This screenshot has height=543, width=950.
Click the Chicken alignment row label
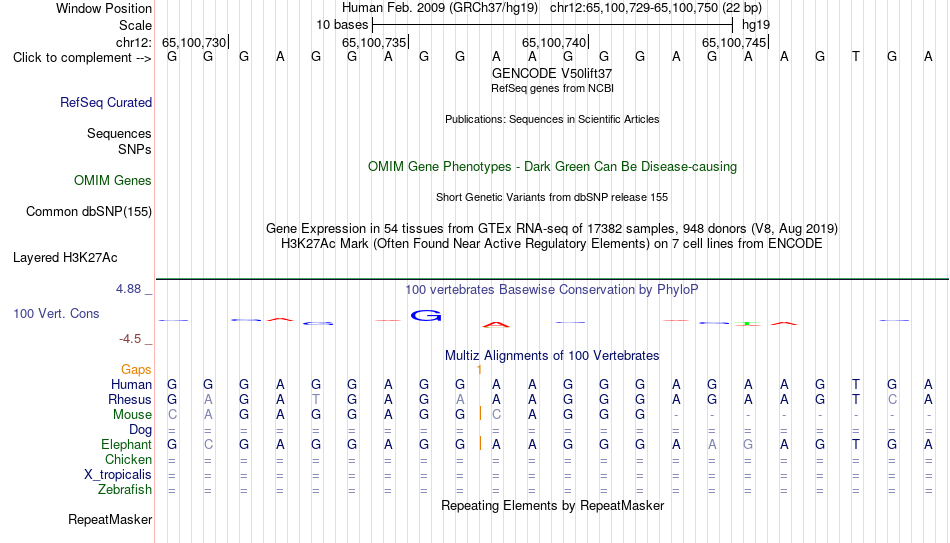tap(128, 459)
